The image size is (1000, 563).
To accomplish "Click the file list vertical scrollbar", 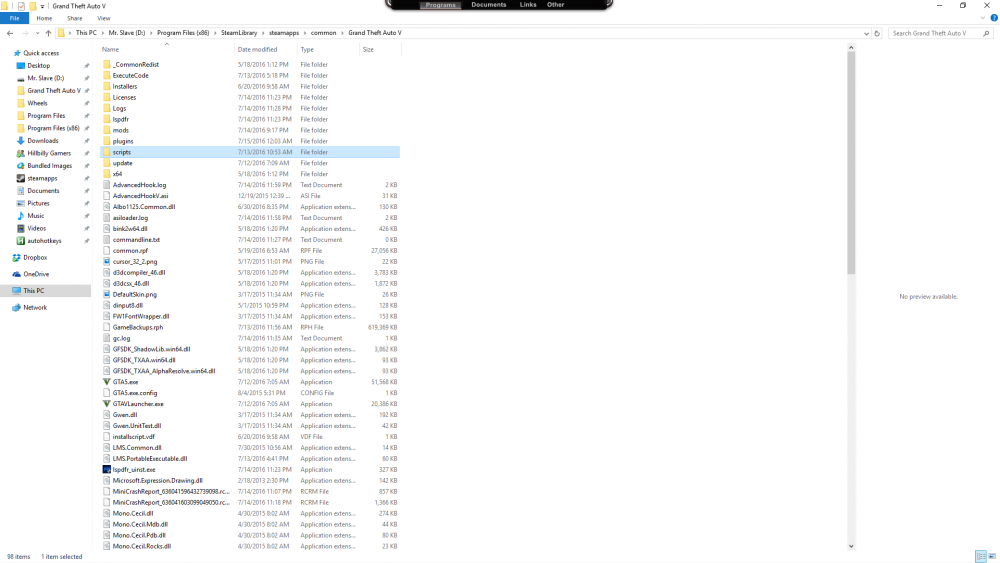I will [x=851, y=163].
